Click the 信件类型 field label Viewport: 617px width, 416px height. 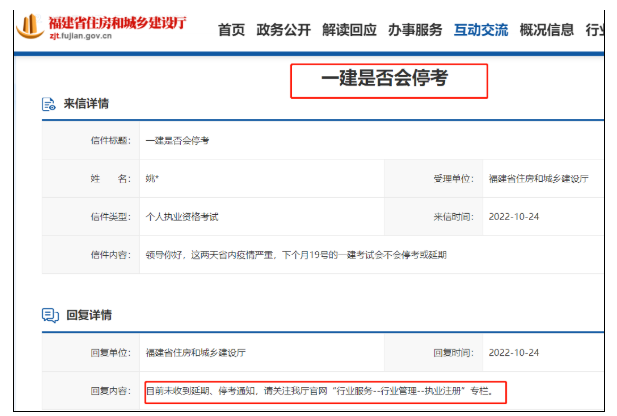click(111, 217)
